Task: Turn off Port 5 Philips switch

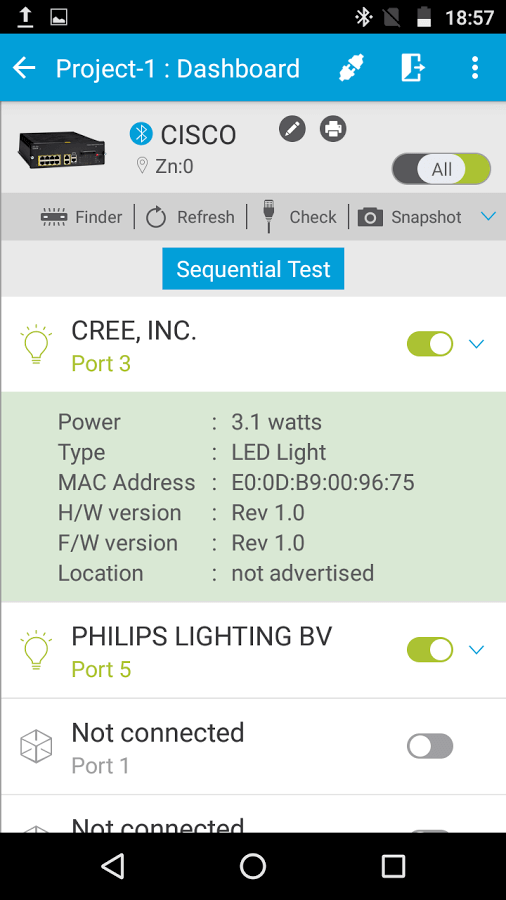Action: coord(430,650)
